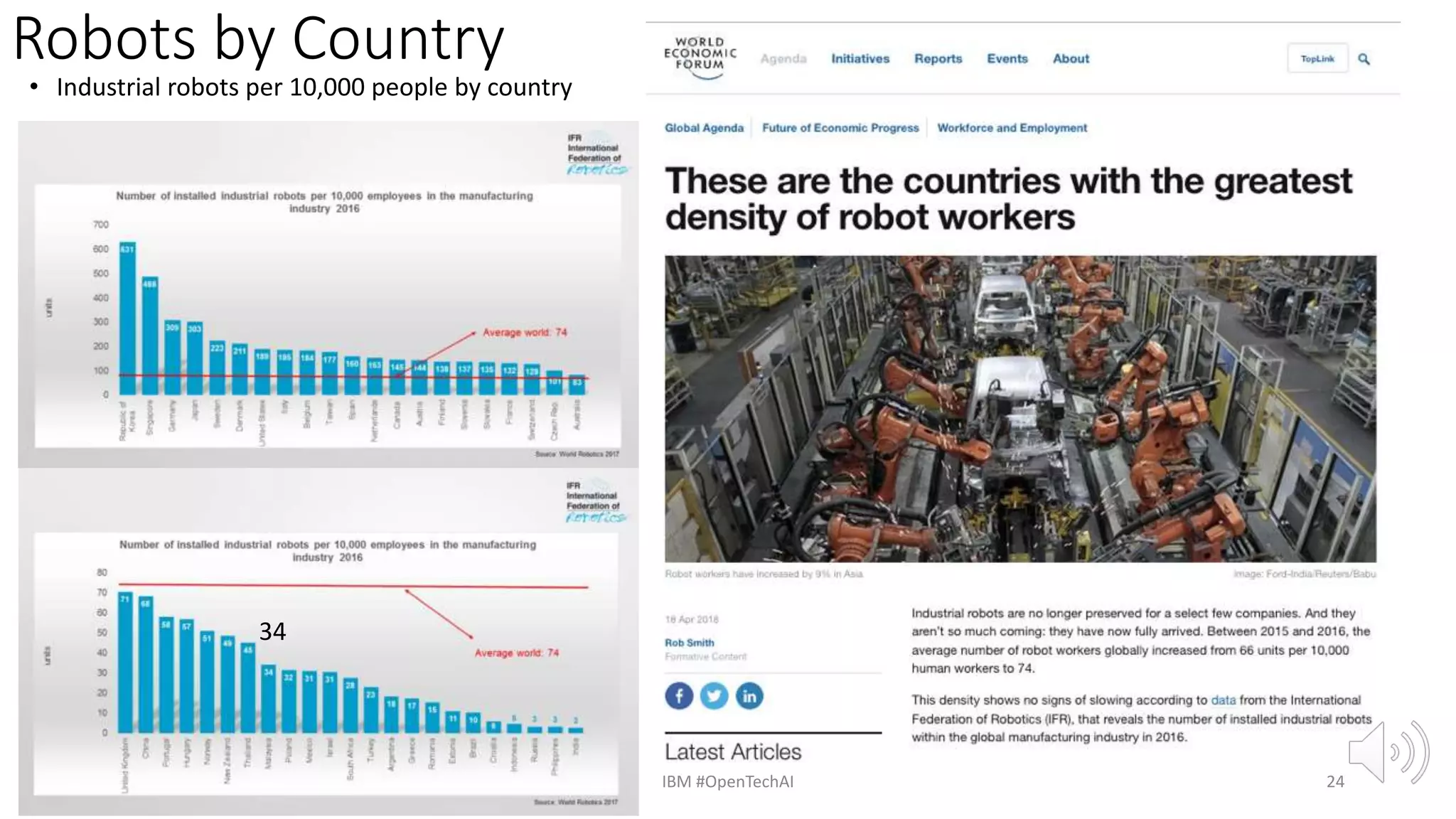Image resolution: width=1456 pixels, height=819 pixels.
Task: Click 'Average world: 74' label on top chart
Action: tap(525, 332)
